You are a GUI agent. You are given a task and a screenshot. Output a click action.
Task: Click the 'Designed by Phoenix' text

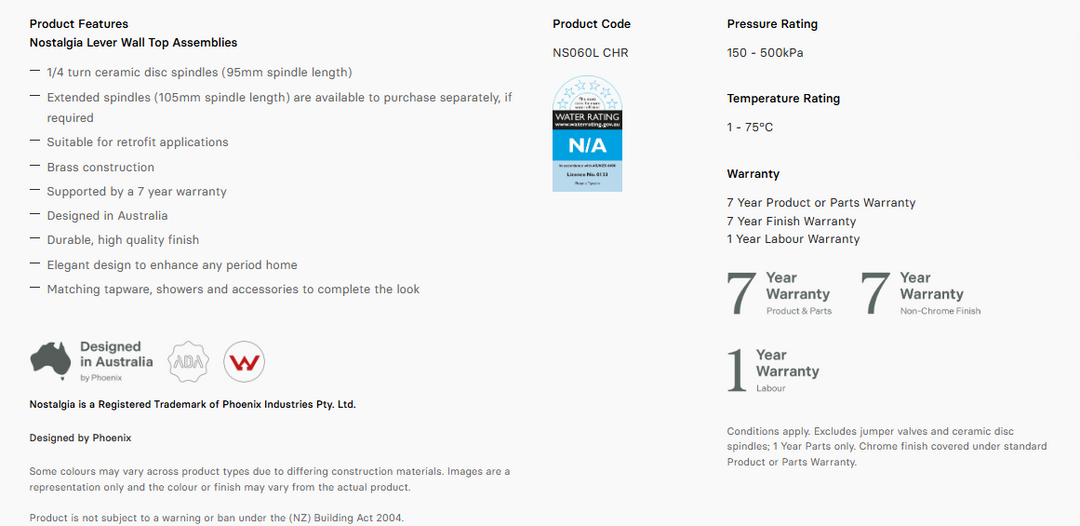[81, 438]
